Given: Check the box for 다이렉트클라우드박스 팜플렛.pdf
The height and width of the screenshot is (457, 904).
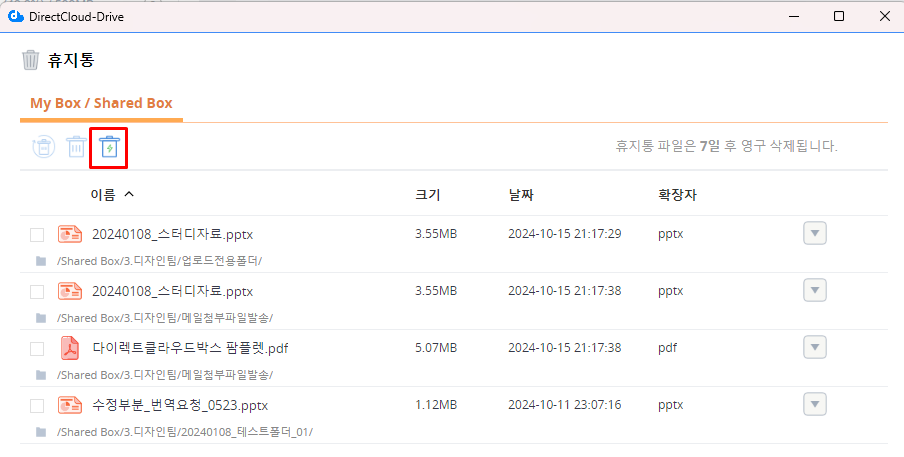Looking at the screenshot, I should click(x=37, y=349).
